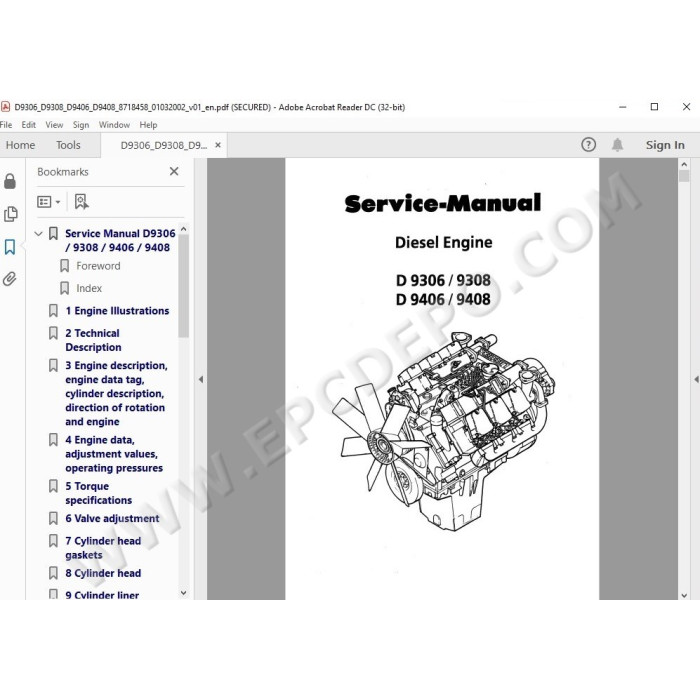Open the bookmarks options list dropdown
The height and width of the screenshot is (700, 700).
(x=49, y=202)
